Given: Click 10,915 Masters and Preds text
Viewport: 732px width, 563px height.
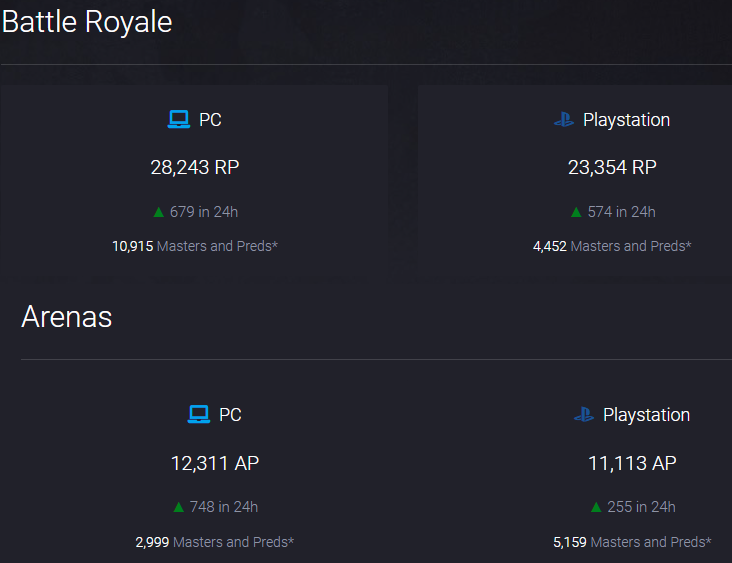Looking at the screenshot, I should tap(195, 246).
